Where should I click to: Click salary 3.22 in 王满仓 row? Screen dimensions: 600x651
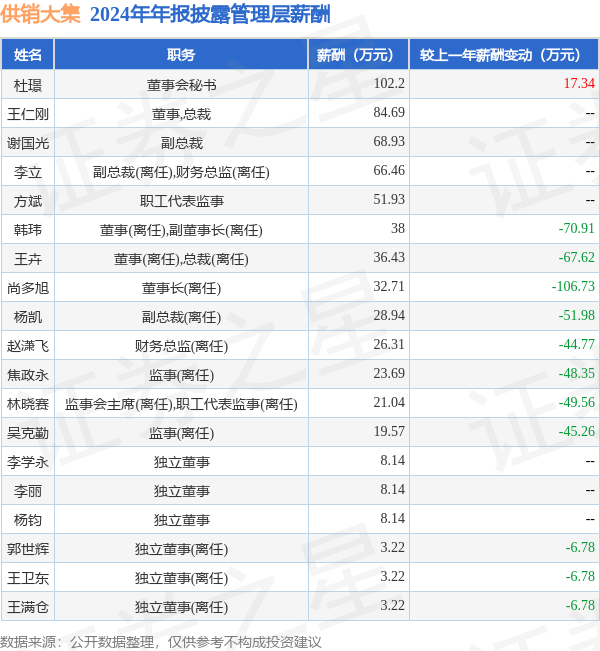pyautogui.click(x=392, y=606)
